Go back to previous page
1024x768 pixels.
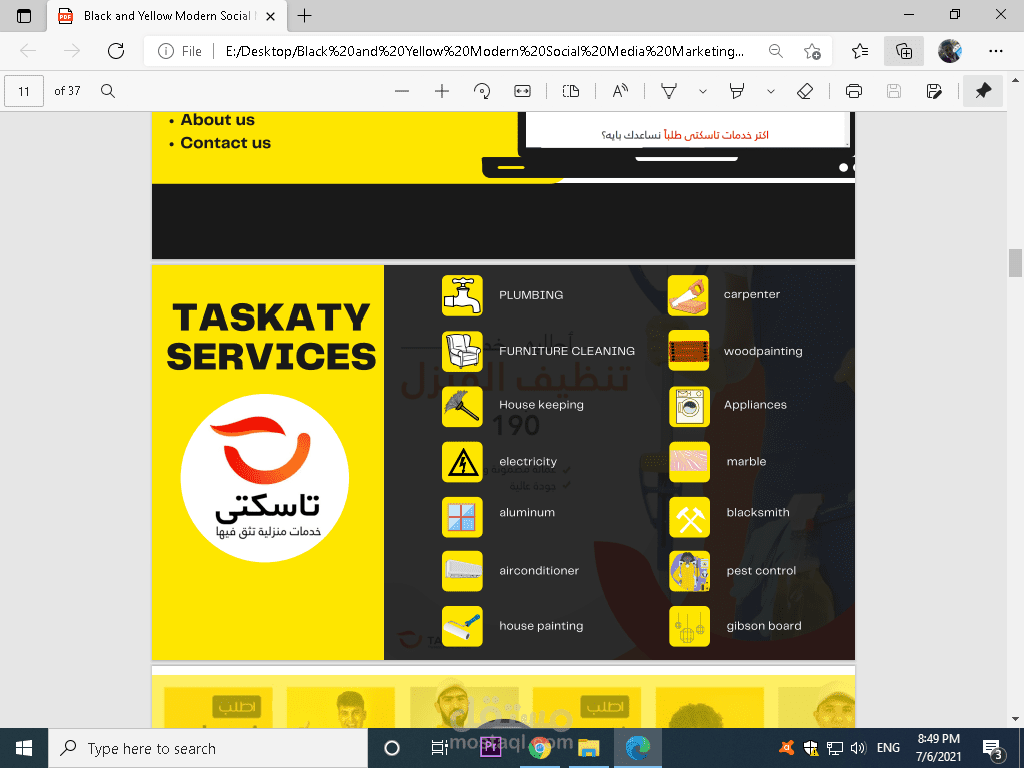pos(28,51)
